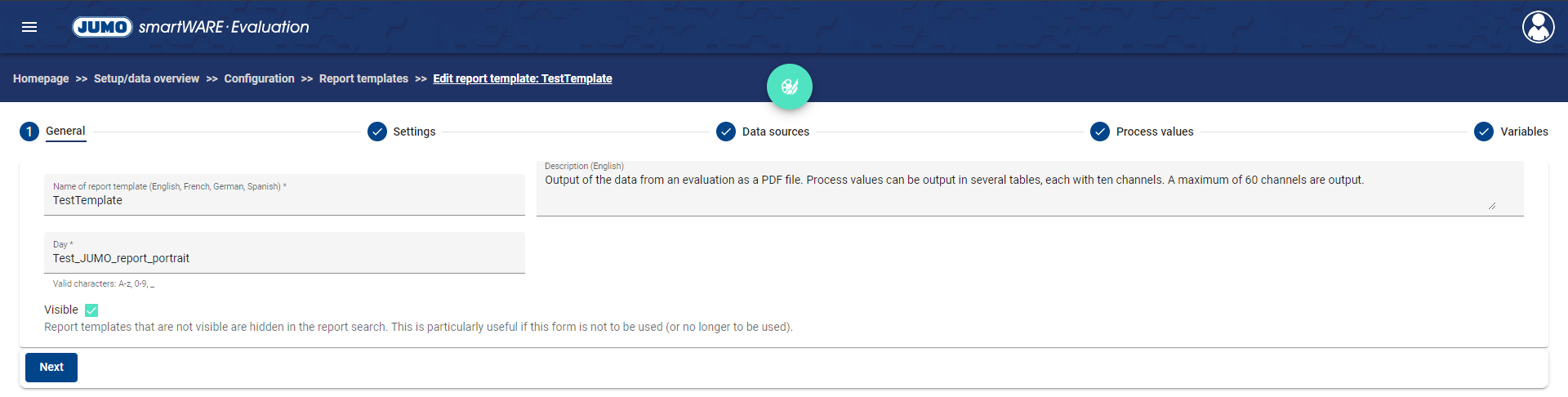Uncheck the Visible checkbox
This screenshot has height=397, width=1568.
[x=91, y=310]
